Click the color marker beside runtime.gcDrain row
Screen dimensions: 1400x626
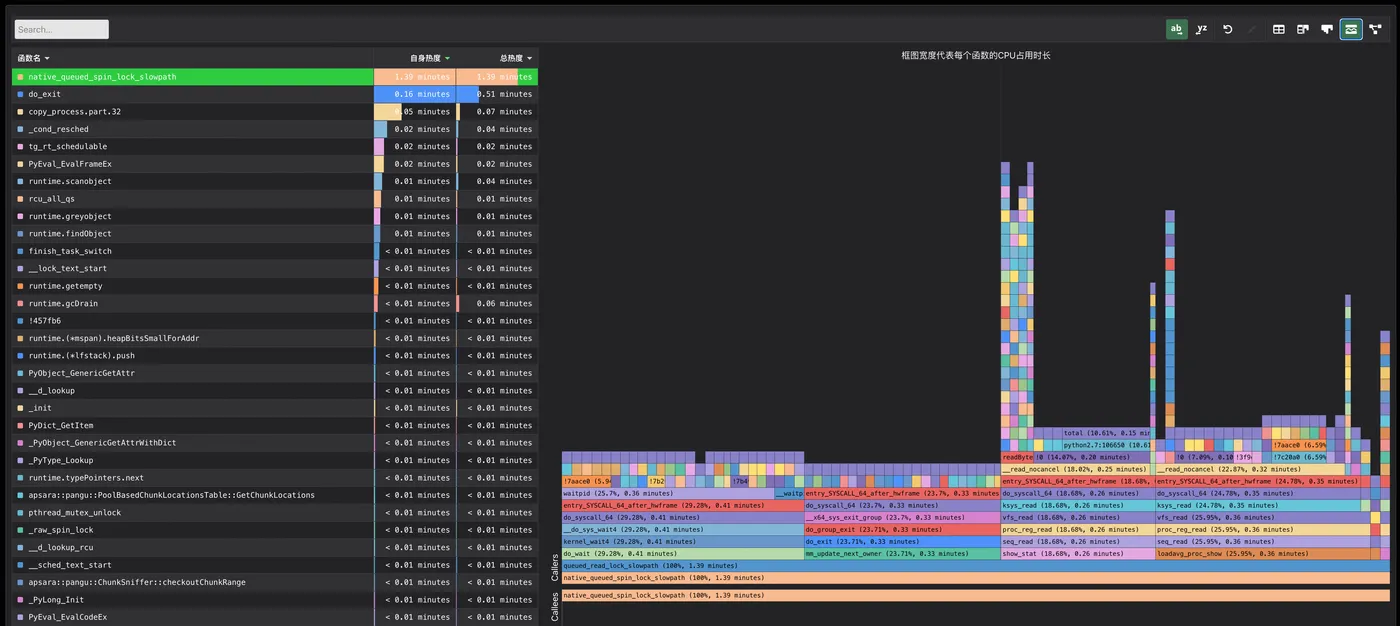(x=20, y=303)
